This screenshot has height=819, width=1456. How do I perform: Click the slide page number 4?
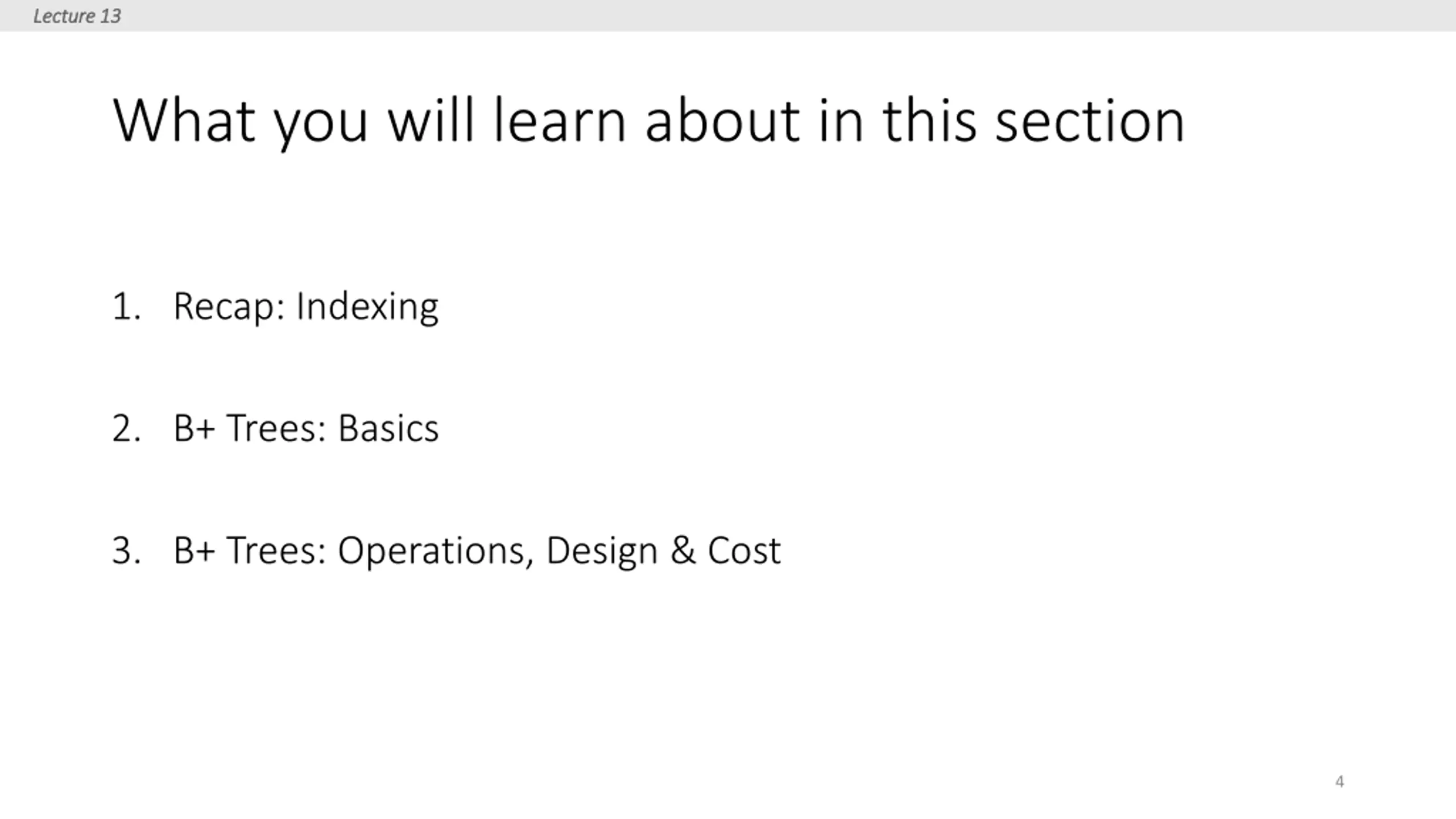(1339, 781)
